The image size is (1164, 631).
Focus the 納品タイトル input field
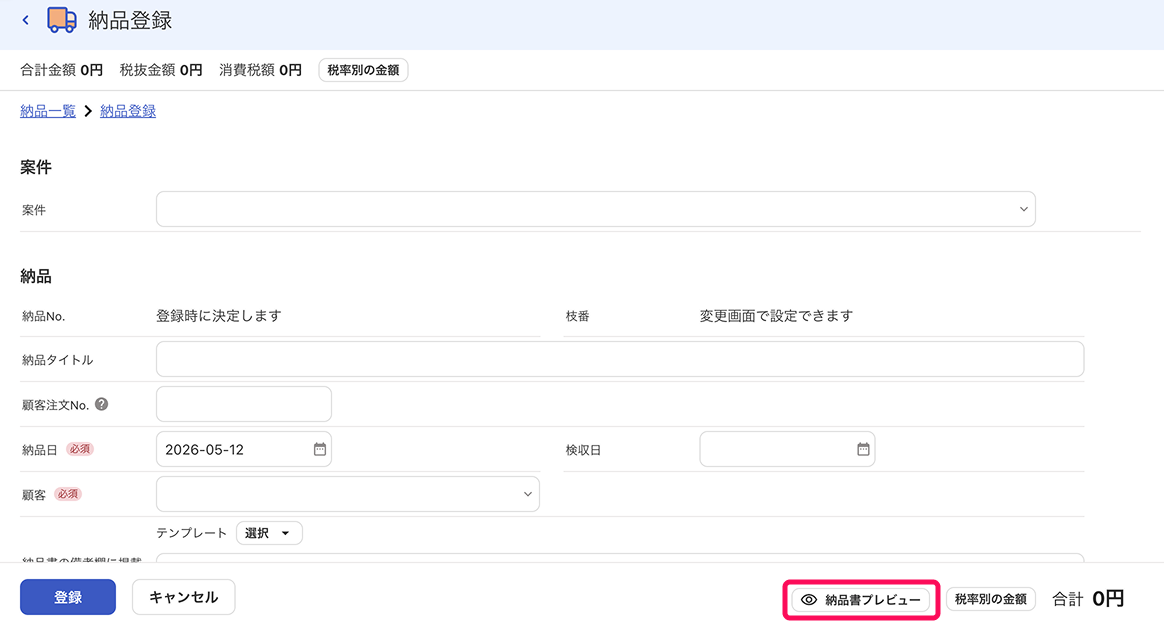pyautogui.click(x=620, y=359)
